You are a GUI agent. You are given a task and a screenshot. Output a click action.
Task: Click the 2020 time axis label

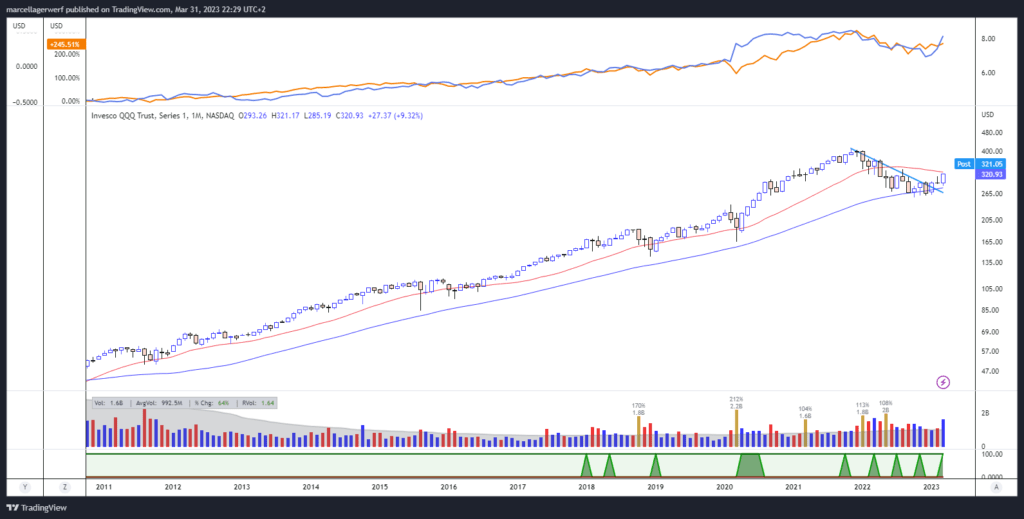click(725, 487)
